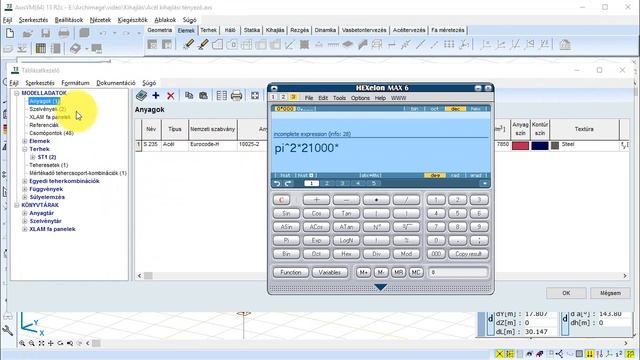This screenshot has height=360, width=640.
Task: Click the yellow X icon in status bar
Action: (500, 354)
